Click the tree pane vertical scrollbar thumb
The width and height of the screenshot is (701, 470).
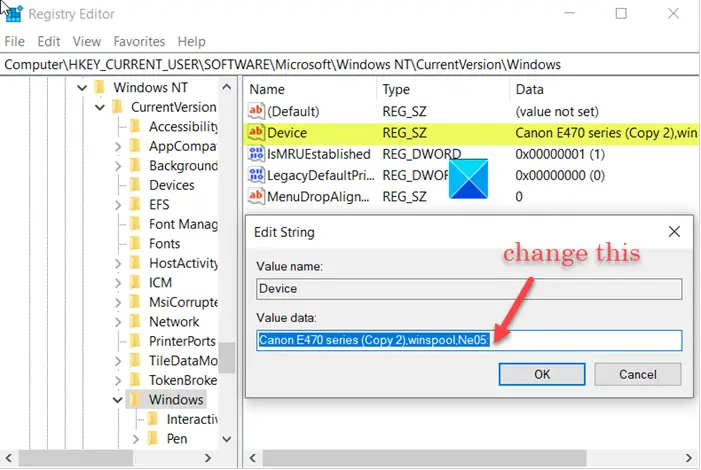[227, 357]
